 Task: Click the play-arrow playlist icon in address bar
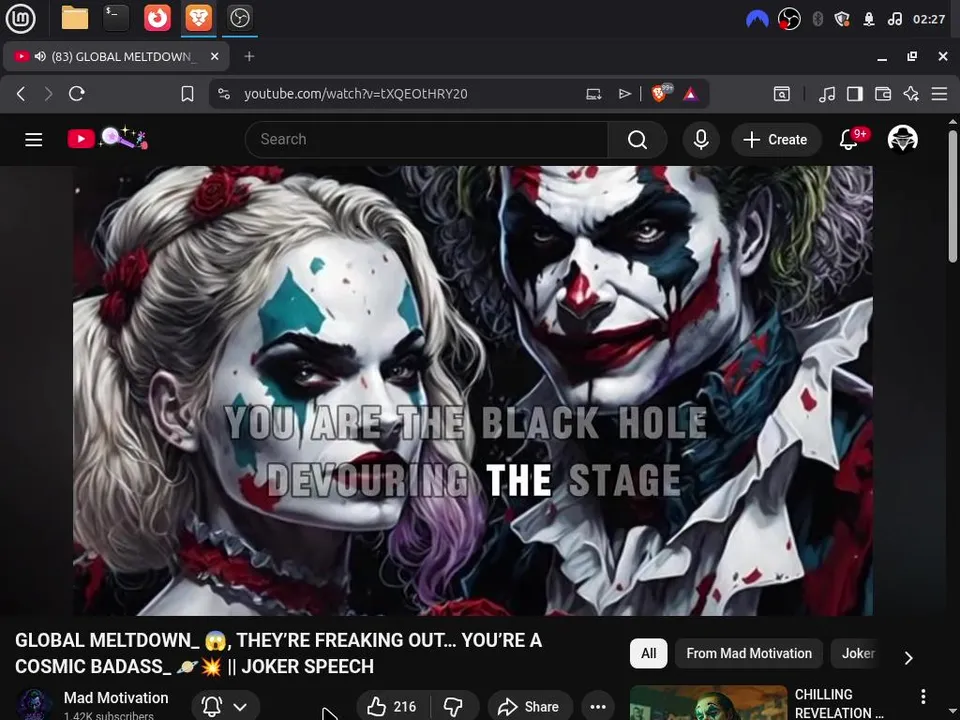(x=624, y=94)
